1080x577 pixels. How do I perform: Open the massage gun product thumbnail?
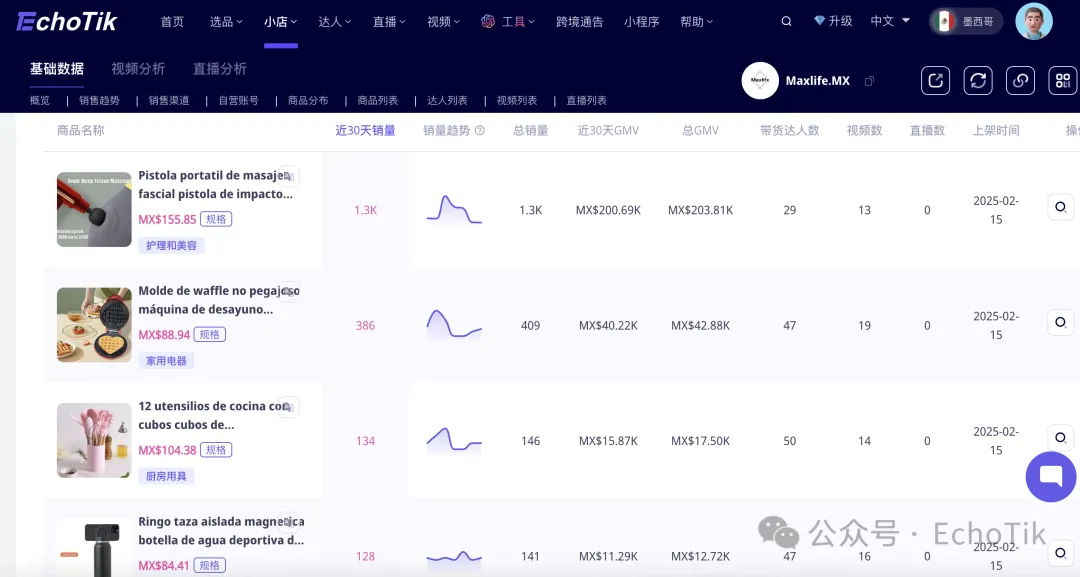(x=94, y=209)
